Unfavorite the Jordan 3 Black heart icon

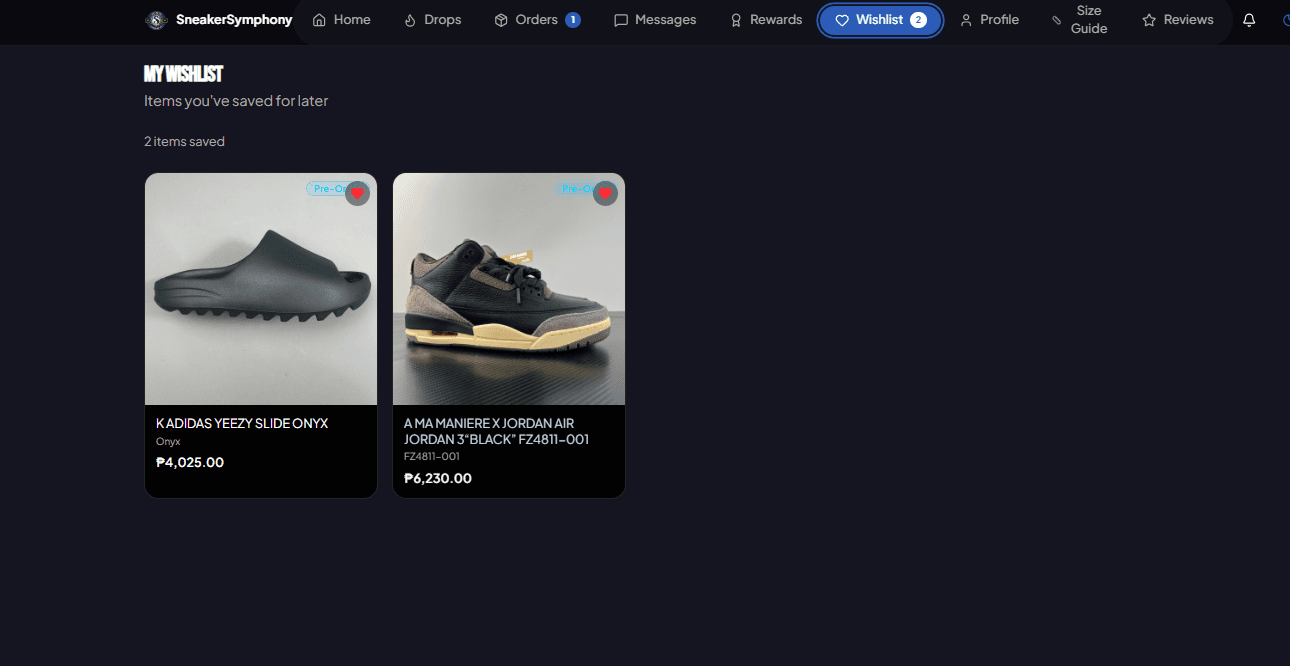tap(605, 193)
